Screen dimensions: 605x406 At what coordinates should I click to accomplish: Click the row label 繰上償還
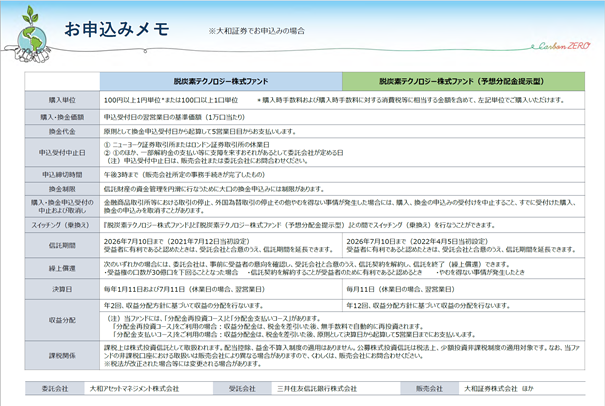[x=62, y=268]
